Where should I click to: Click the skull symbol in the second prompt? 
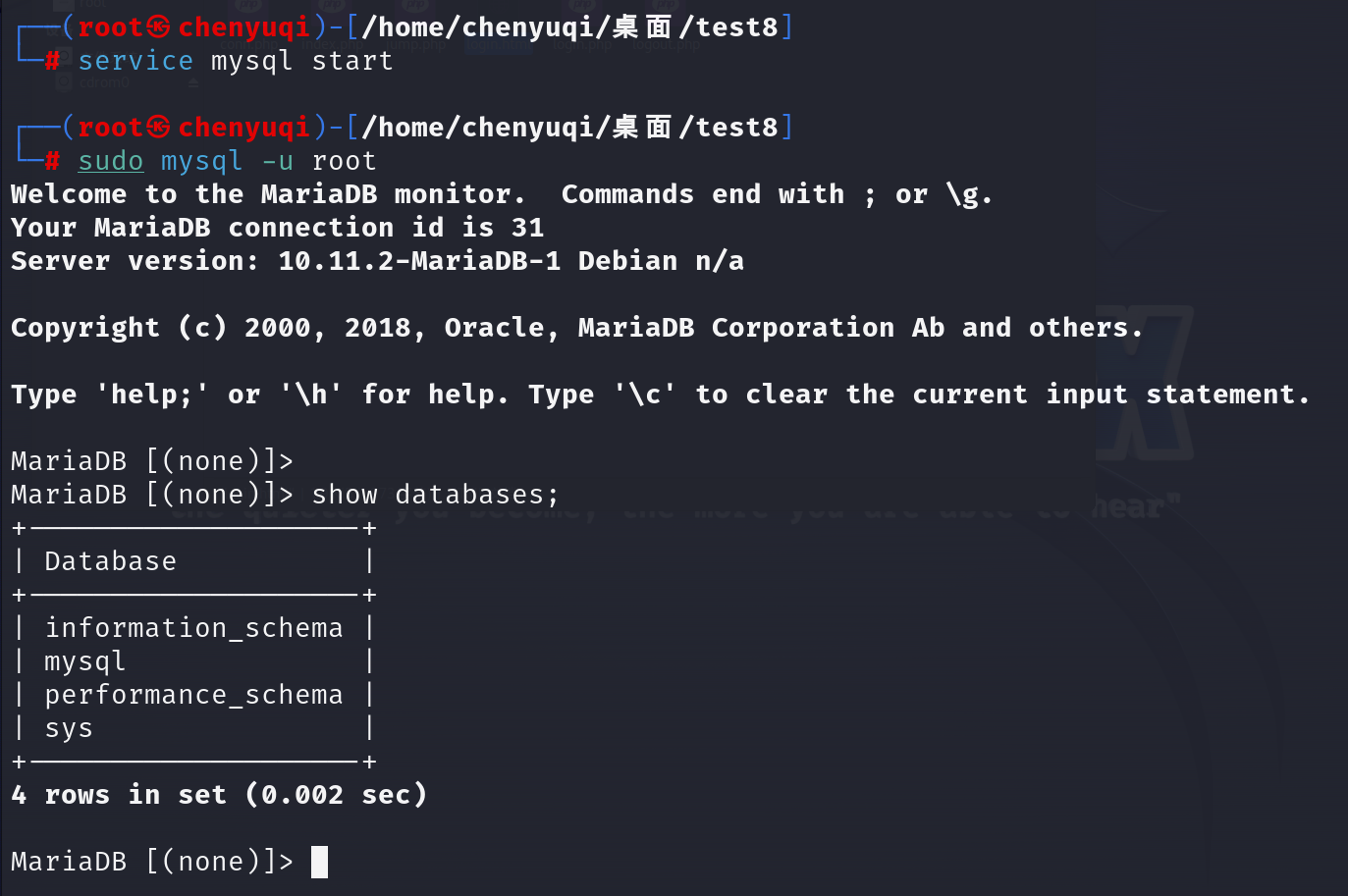point(159,128)
